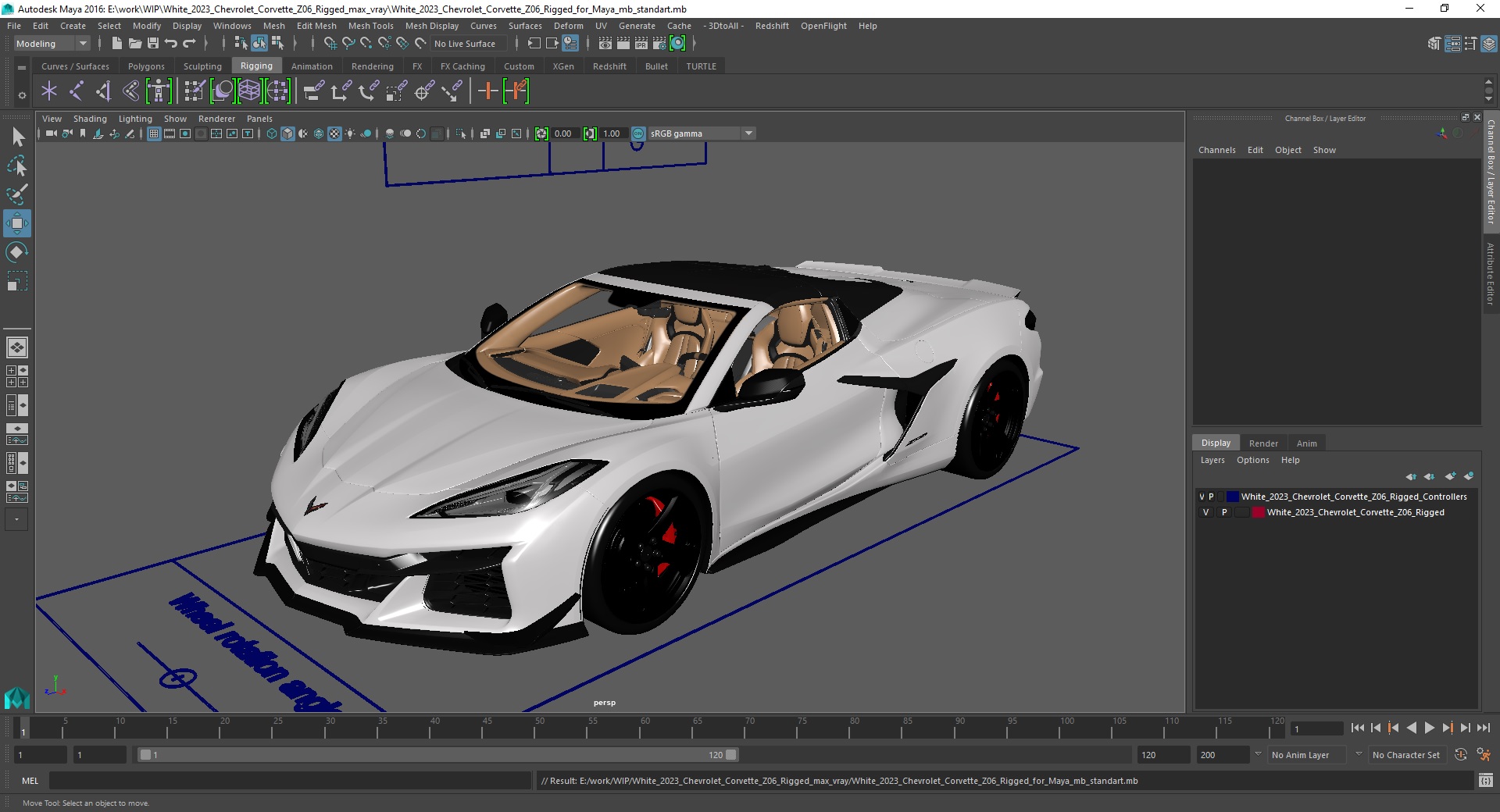Open Options menu in layer editor

1252,460
